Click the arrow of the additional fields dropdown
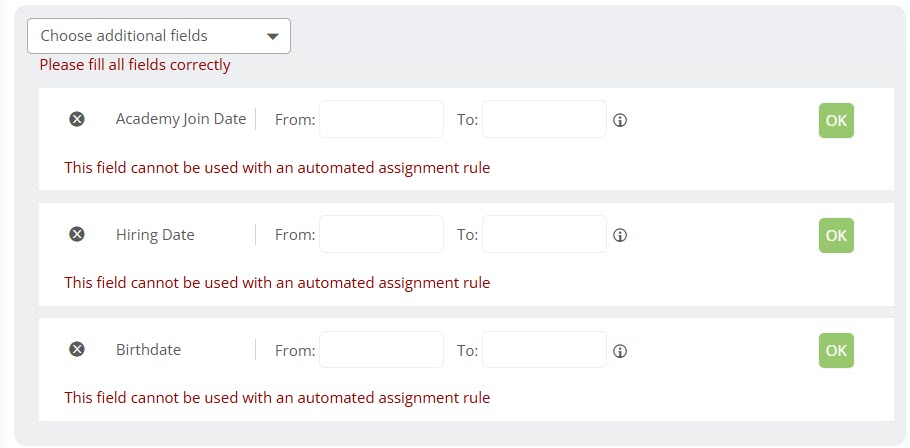The width and height of the screenshot is (910, 448). point(273,37)
